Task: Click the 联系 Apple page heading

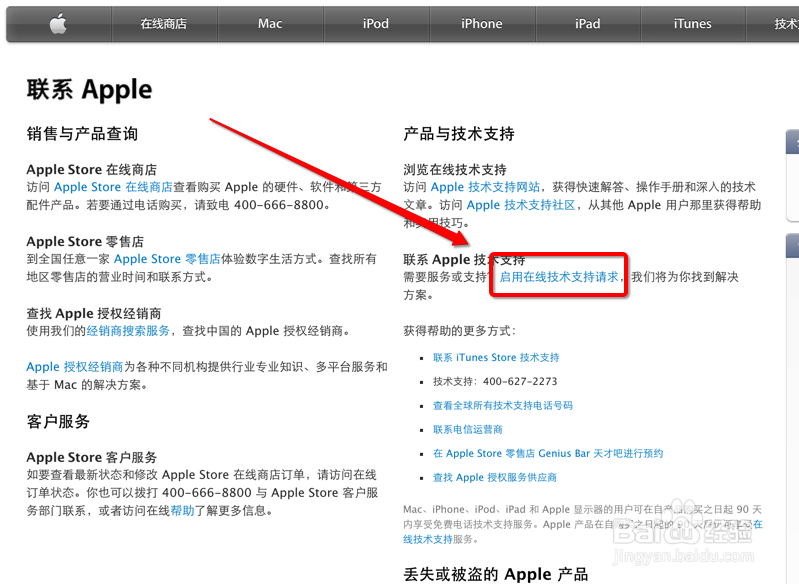Action: pos(90,90)
